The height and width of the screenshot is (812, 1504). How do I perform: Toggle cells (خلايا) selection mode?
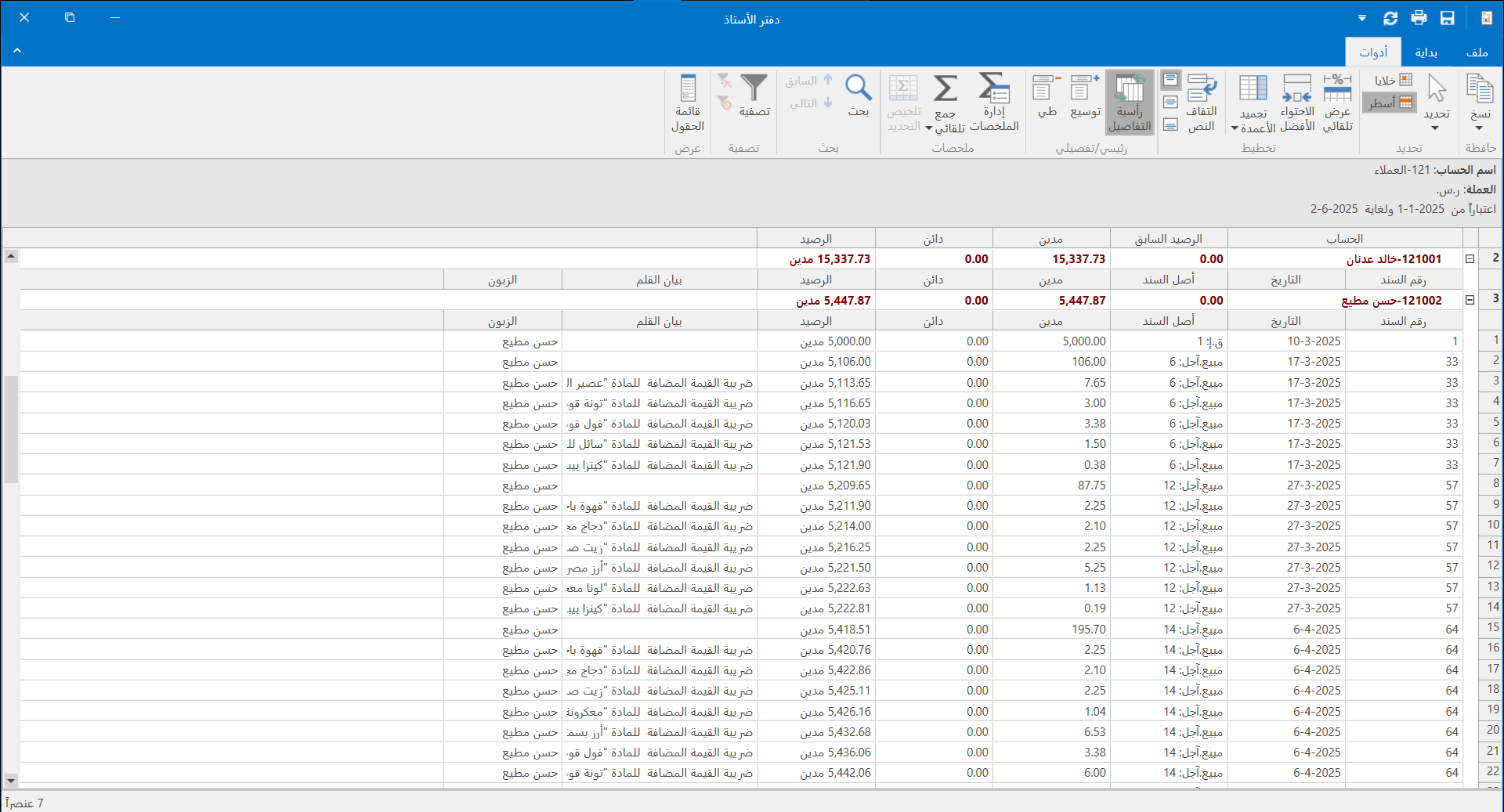(1394, 80)
